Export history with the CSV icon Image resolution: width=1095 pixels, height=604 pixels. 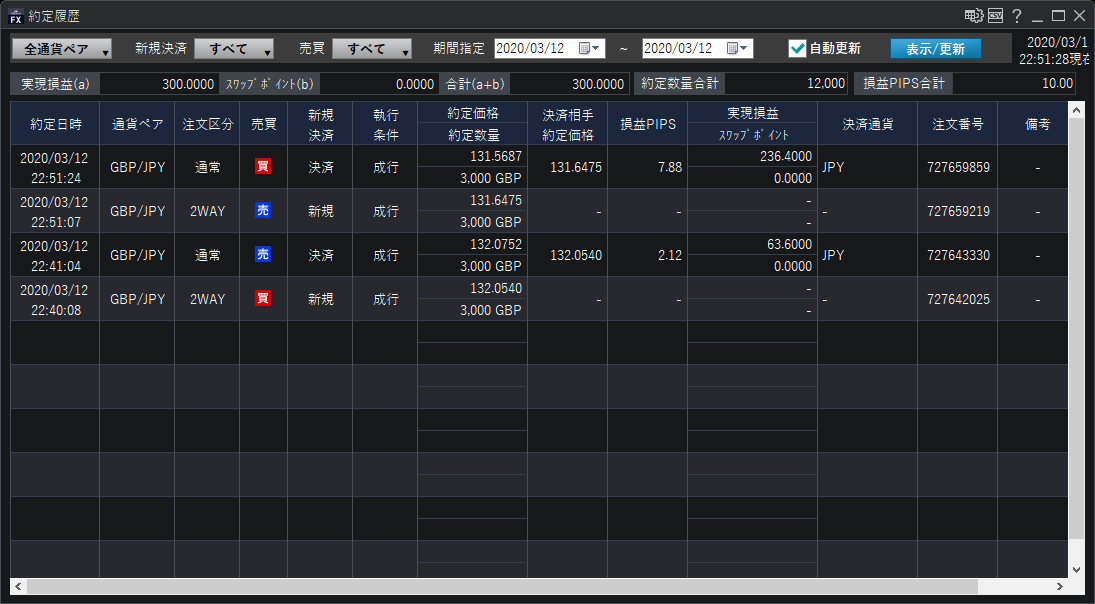996,16
